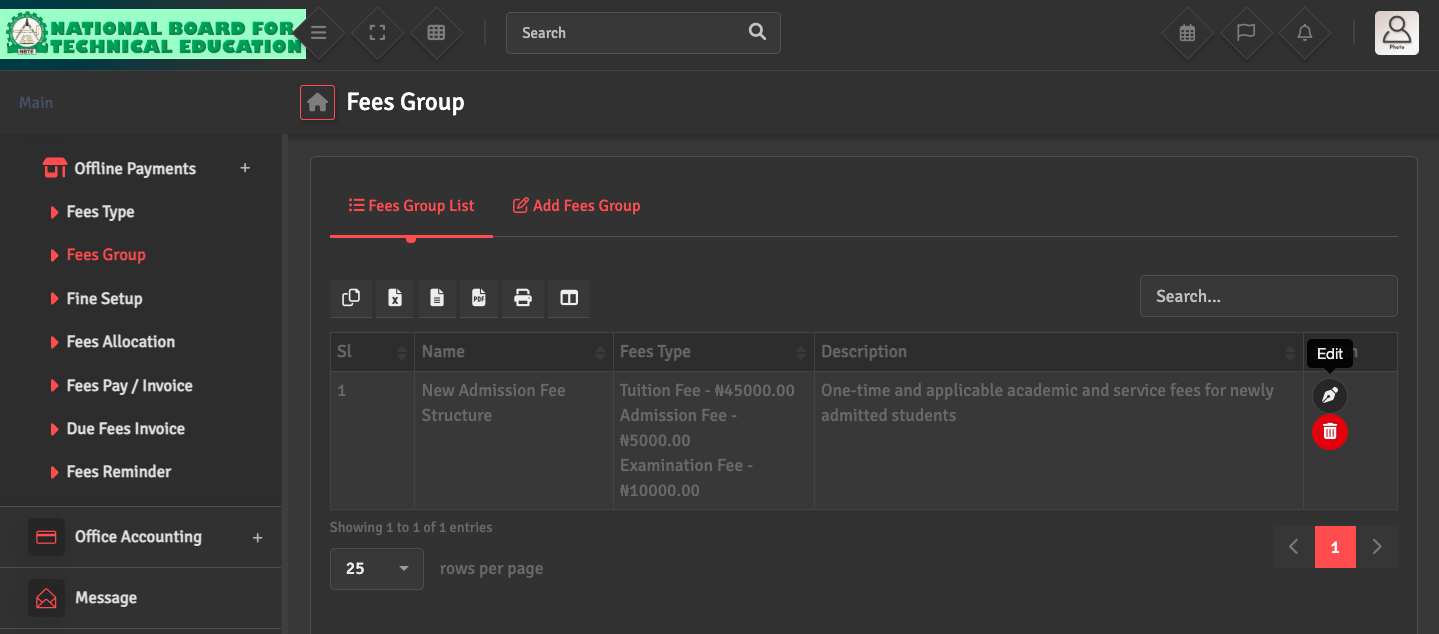The width and height of the screenshot is (1439, 634).
Task: Click the copy icon in export toolbar
Action: click(x=351, y=298)
